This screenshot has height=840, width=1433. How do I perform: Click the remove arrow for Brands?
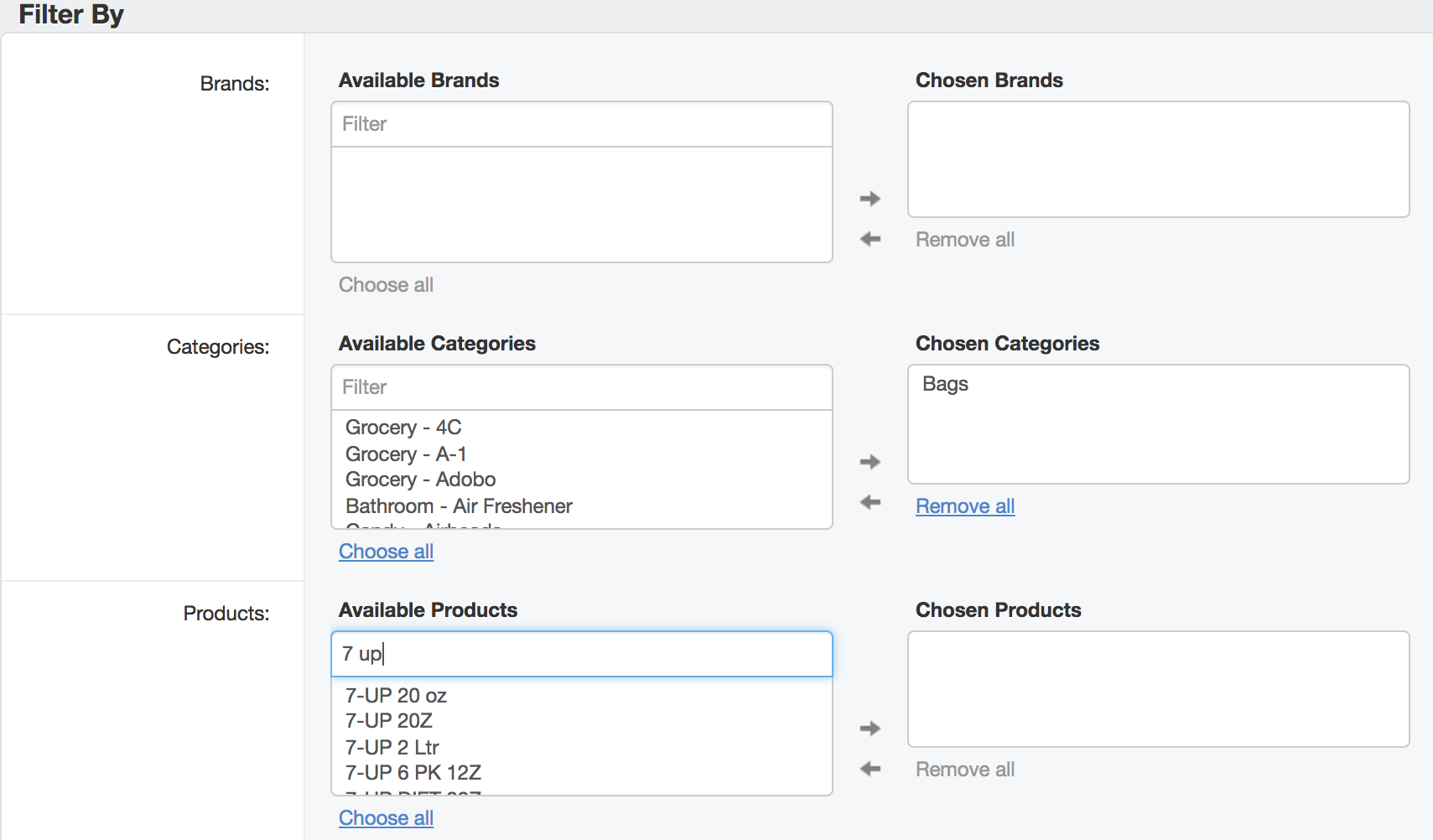(870, 239)
